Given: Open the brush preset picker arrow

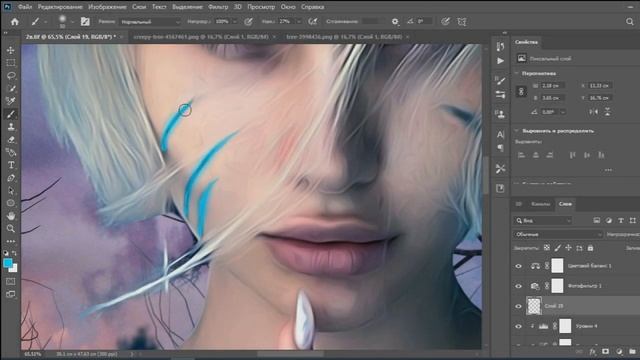Looking at the screenshot, I should pos(72,22).
